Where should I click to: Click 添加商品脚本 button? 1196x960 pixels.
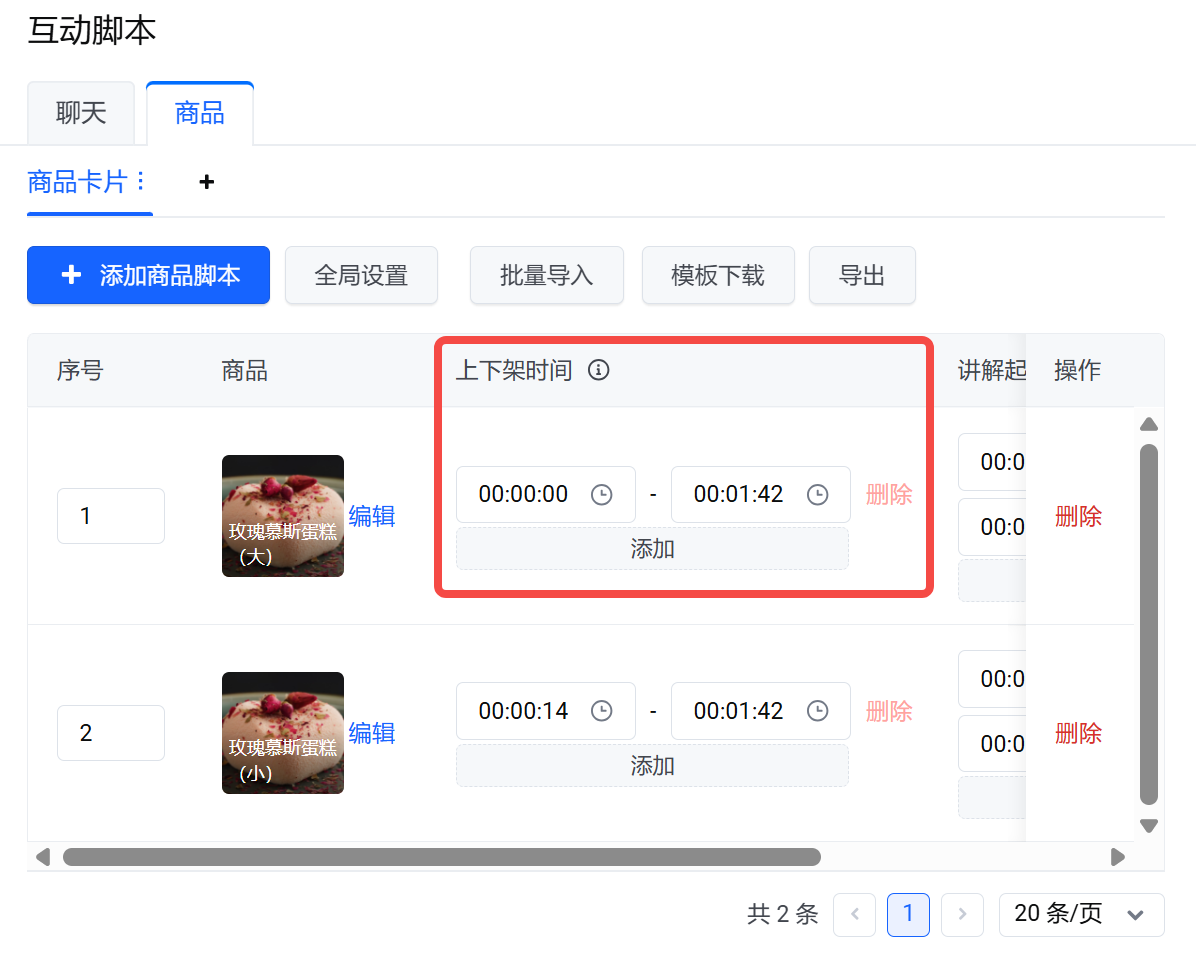pyautogui.click(x=149, y=275)
